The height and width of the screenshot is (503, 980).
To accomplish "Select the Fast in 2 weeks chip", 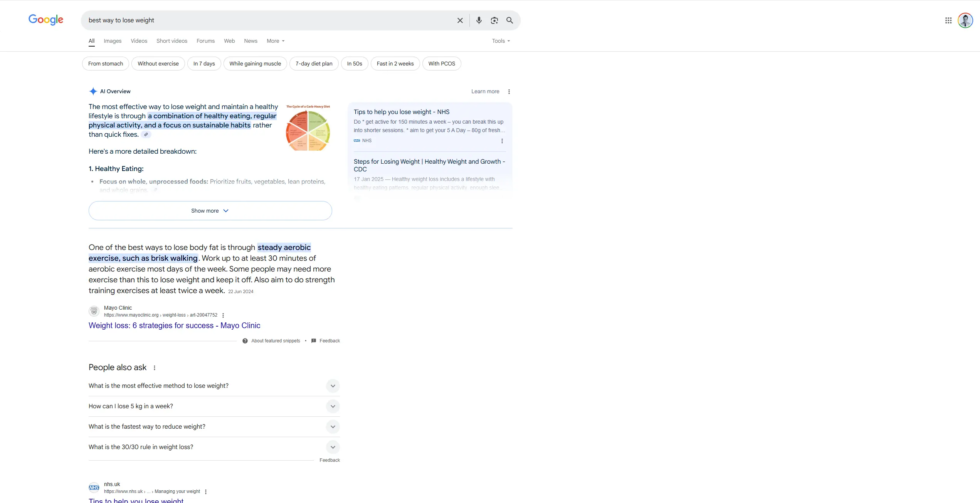I will (x=395, y=64).
